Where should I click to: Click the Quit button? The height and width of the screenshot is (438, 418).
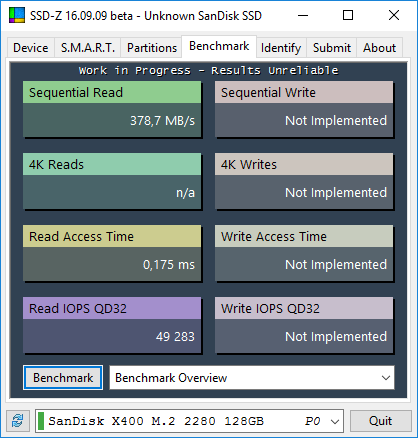click(x=380, y=421)
